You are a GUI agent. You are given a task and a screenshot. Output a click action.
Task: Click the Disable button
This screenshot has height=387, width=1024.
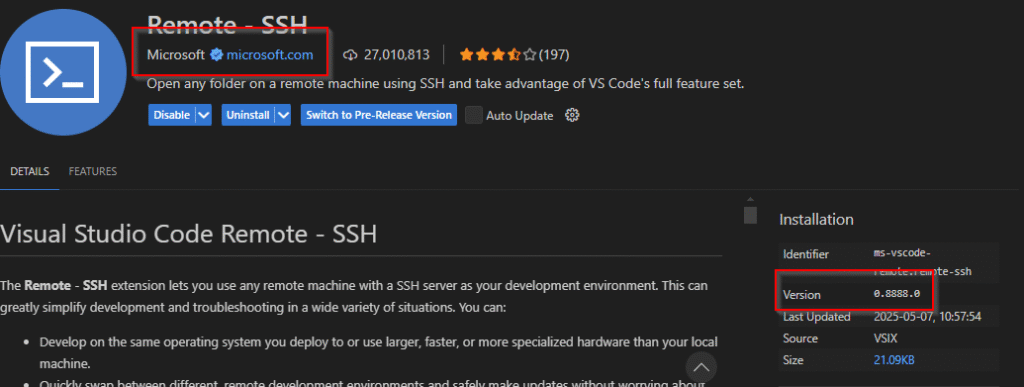tap(172, 116)
